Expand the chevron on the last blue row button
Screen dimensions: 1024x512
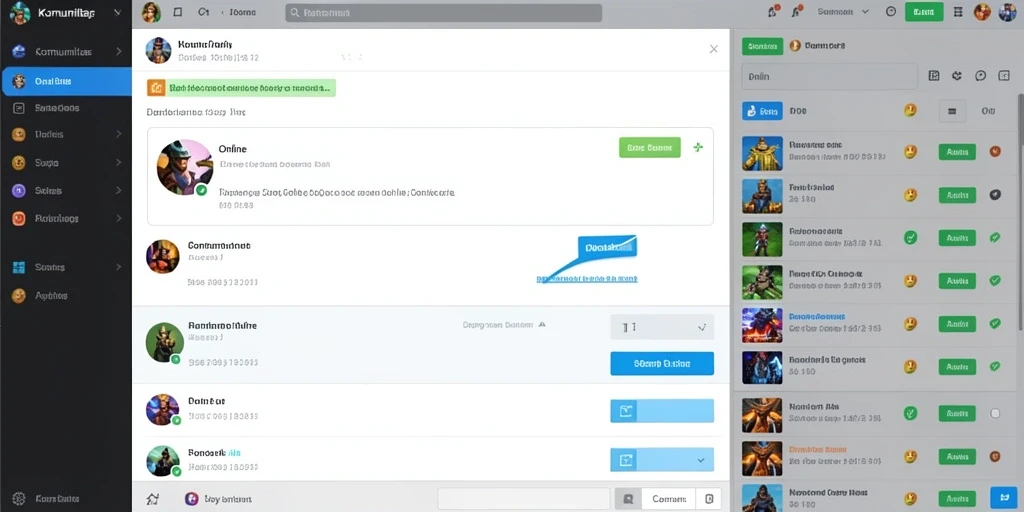(701, 460)
